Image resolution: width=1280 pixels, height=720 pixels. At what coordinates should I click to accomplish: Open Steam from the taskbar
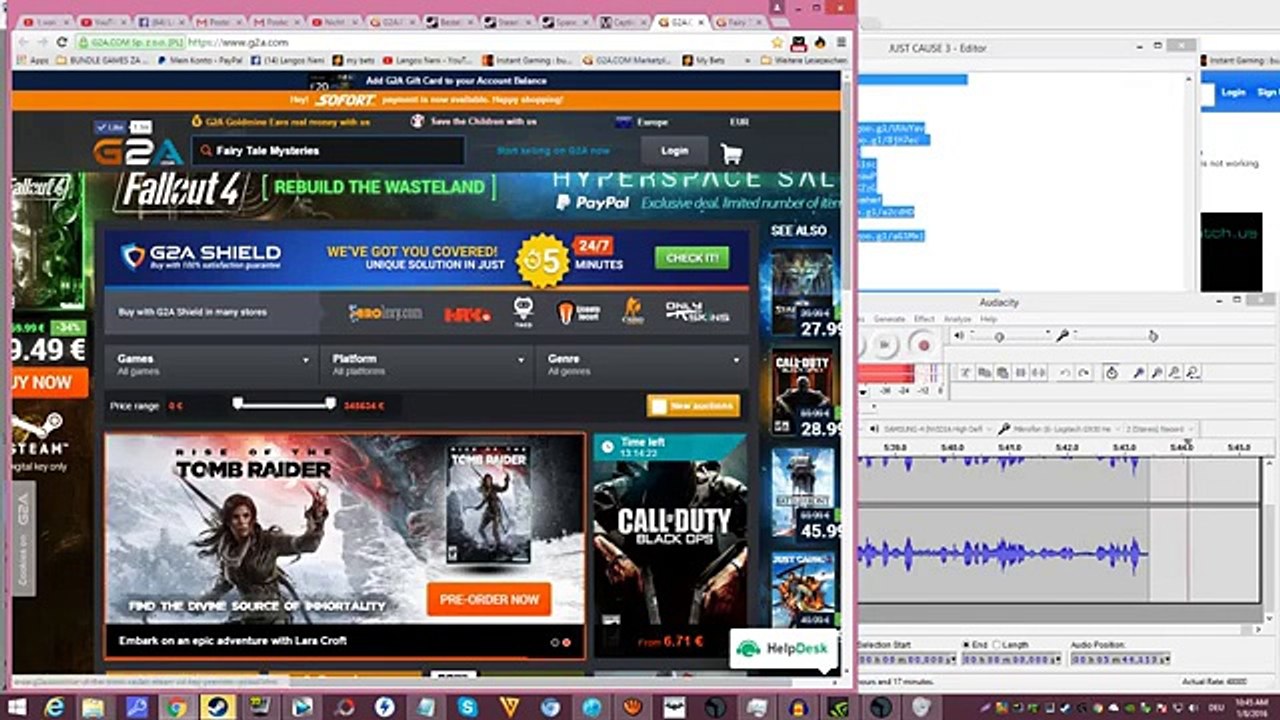point(217,707)
